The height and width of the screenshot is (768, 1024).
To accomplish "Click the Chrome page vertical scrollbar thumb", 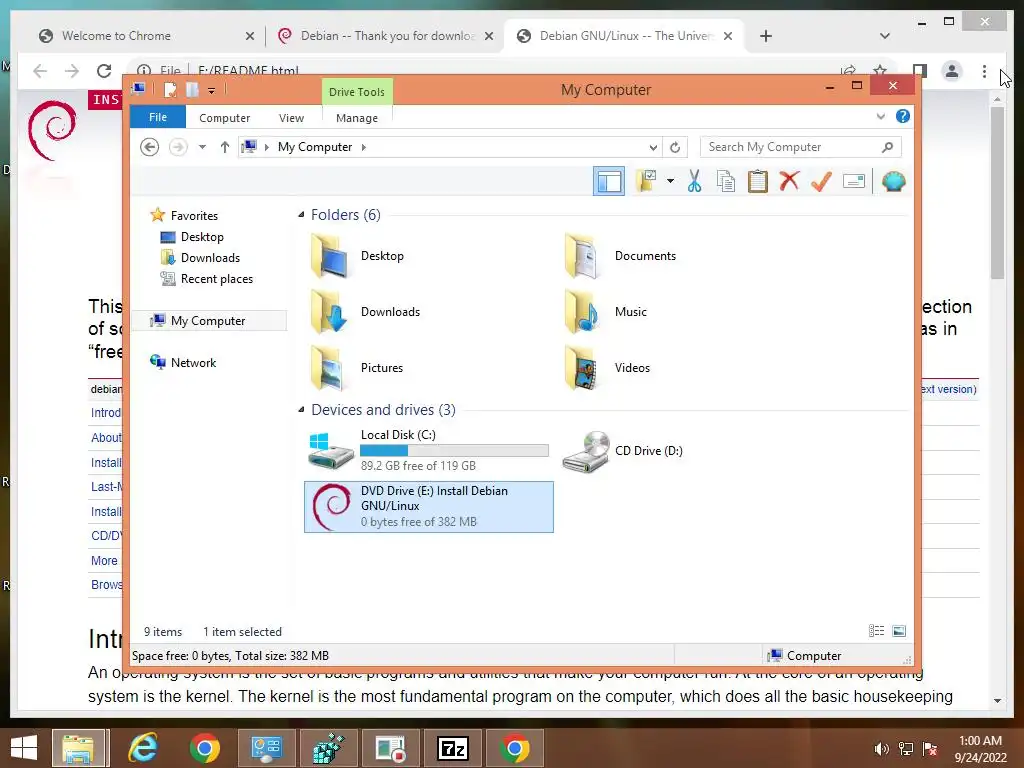I will (997, 193).
